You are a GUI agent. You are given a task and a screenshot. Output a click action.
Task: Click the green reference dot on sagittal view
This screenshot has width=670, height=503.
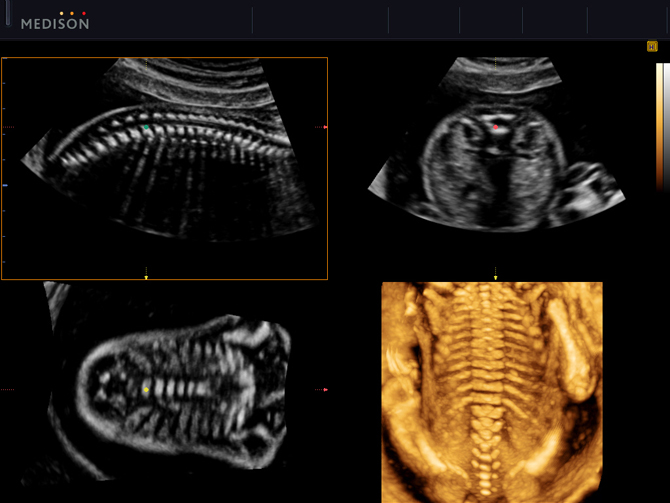(147, 127)
